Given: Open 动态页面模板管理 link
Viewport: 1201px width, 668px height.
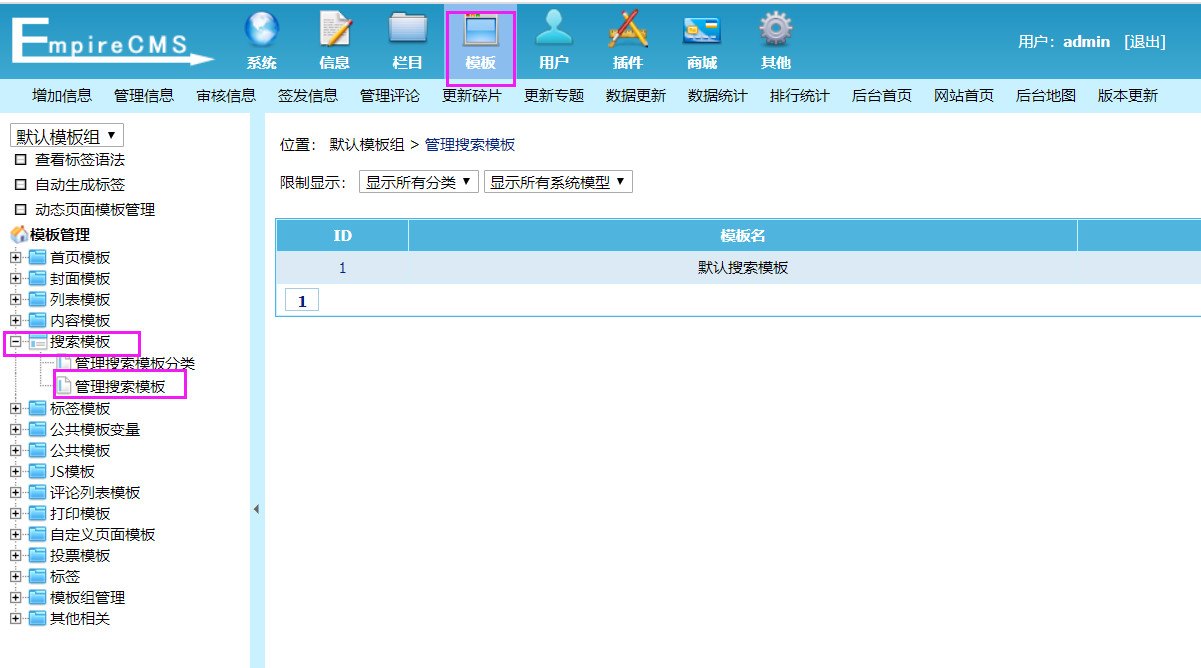Looking at the screenshot, I should tap(95, 210).
